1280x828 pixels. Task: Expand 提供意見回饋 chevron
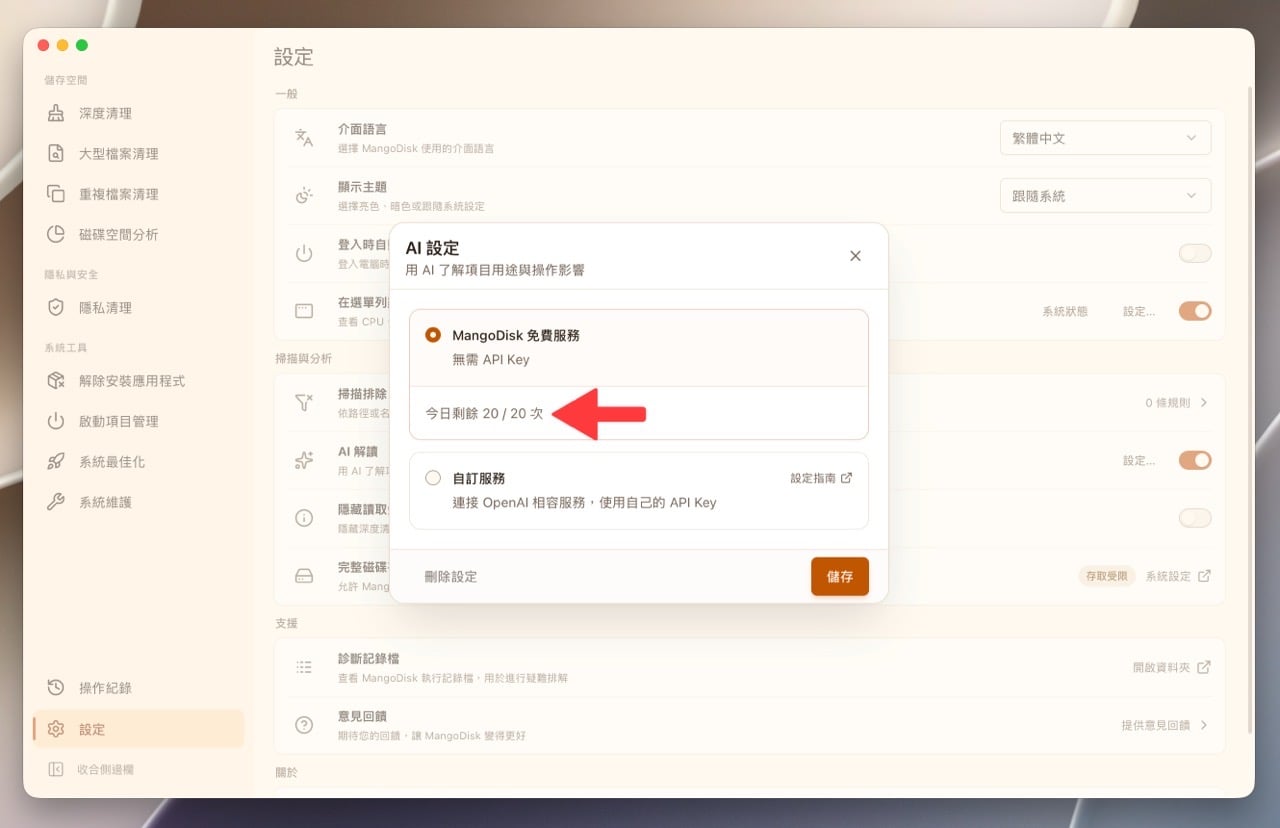pyautogui.click(x=1204, y=725)
